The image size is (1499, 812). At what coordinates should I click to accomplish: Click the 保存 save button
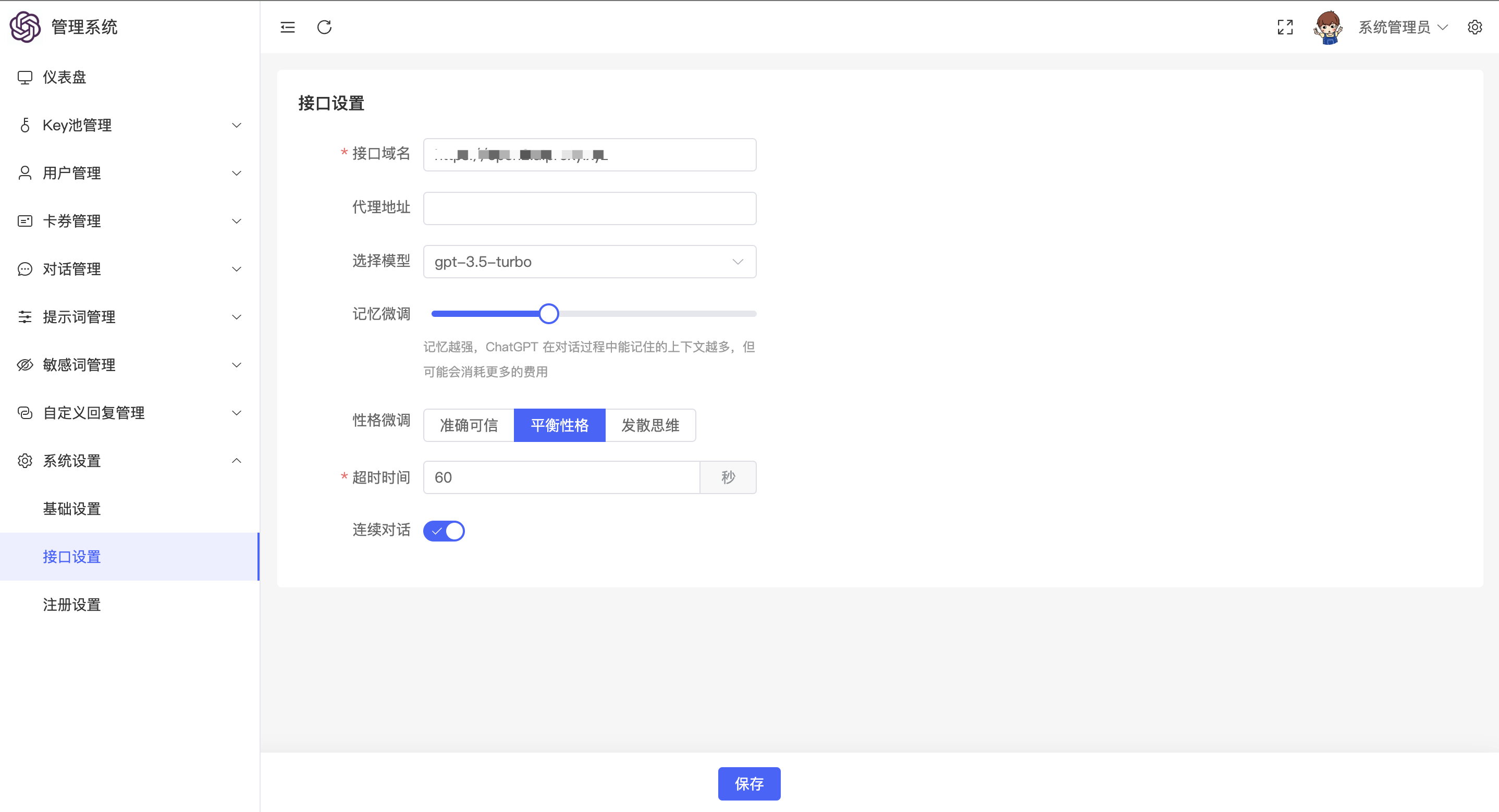749,784
